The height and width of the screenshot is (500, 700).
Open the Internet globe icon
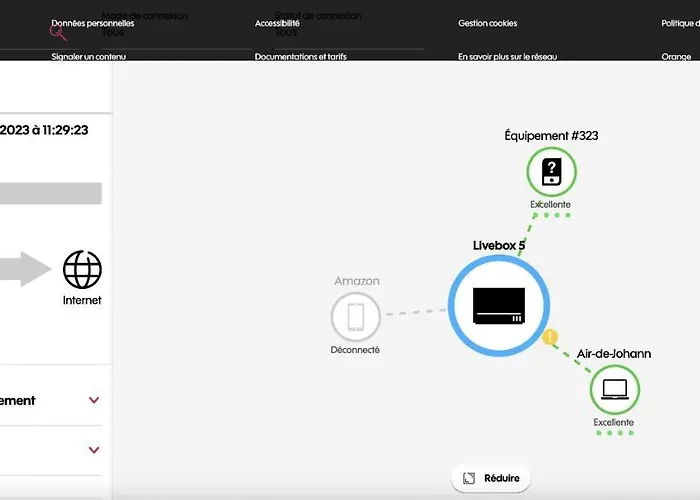82,270
